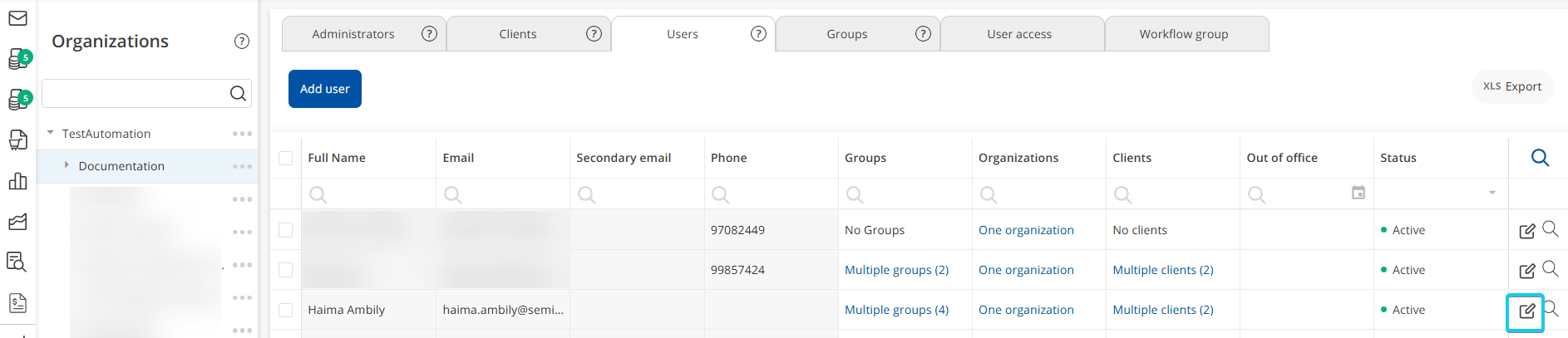This screenshot has width=1568, height=338.
Task: Open the Out of office calendar picker
Action: pyautogui.click(x=1358, y=193)
